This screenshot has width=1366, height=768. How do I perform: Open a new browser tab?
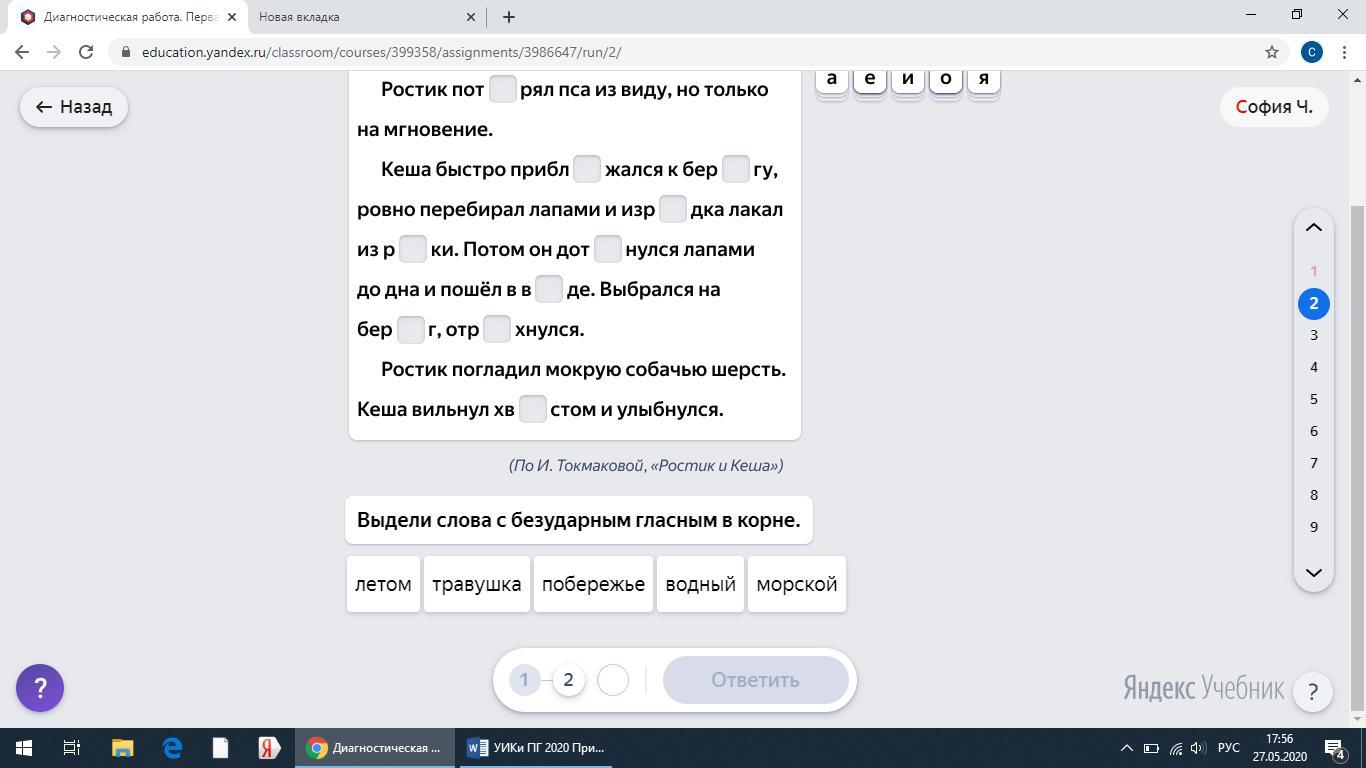508,17
